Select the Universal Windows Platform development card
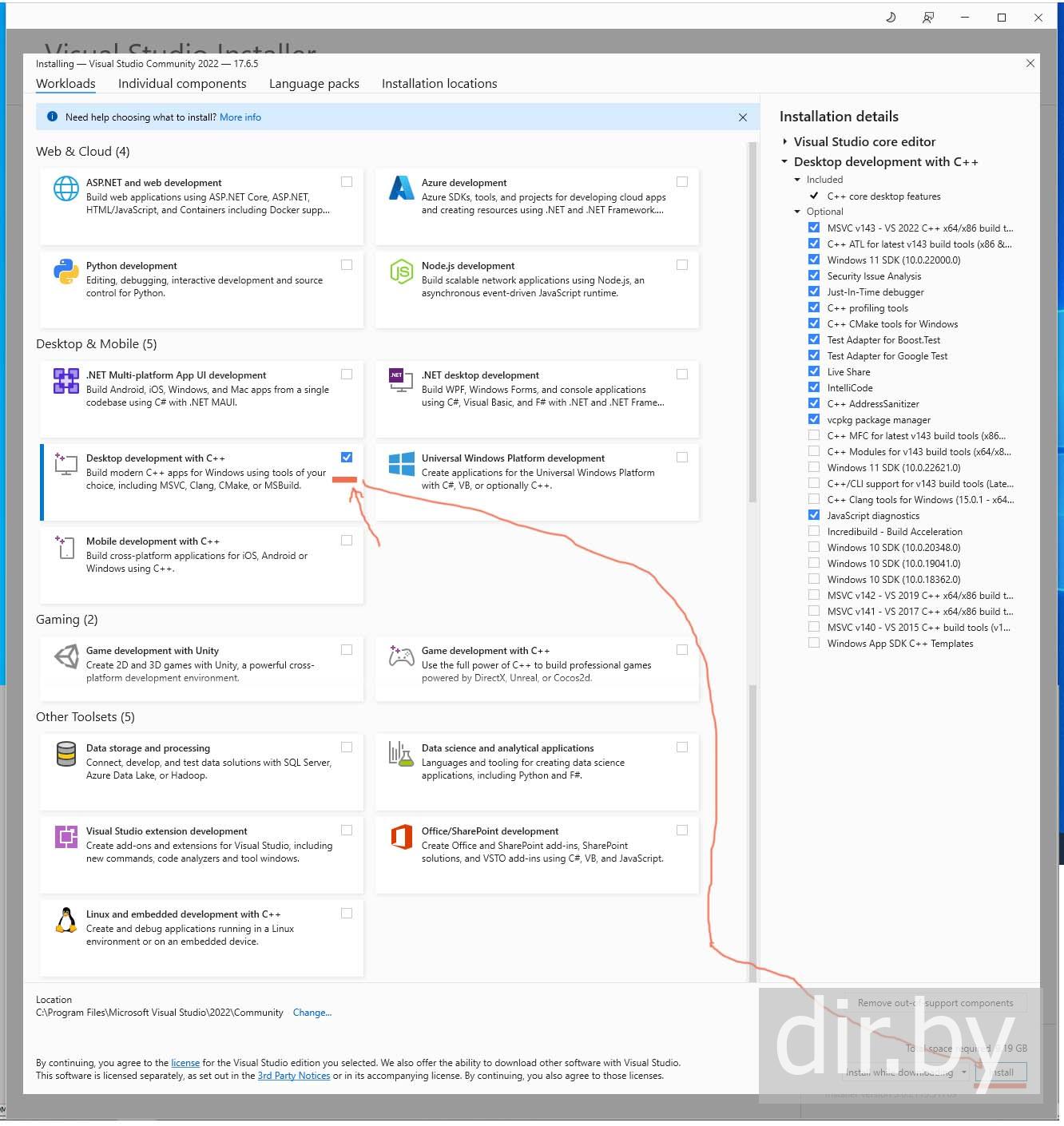The image size is (1064, 1126). click(537, 482)
